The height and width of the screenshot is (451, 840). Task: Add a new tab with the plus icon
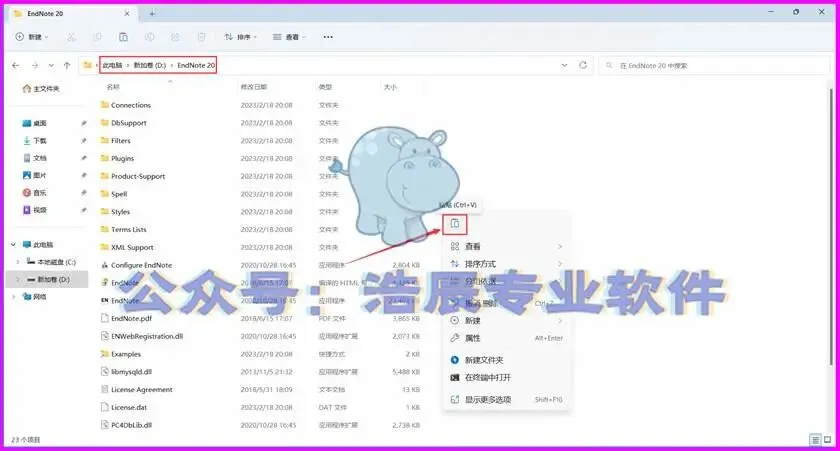pos(152,13)
